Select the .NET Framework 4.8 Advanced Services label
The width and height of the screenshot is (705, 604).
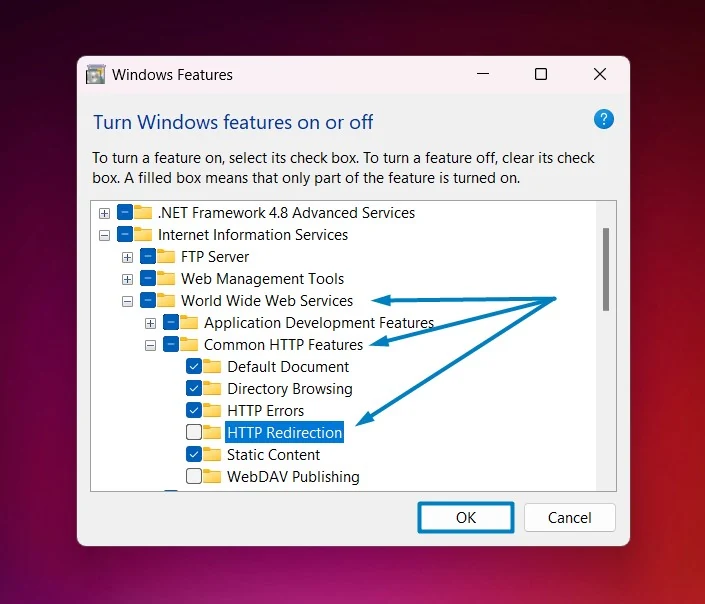(x=286, y=212)
